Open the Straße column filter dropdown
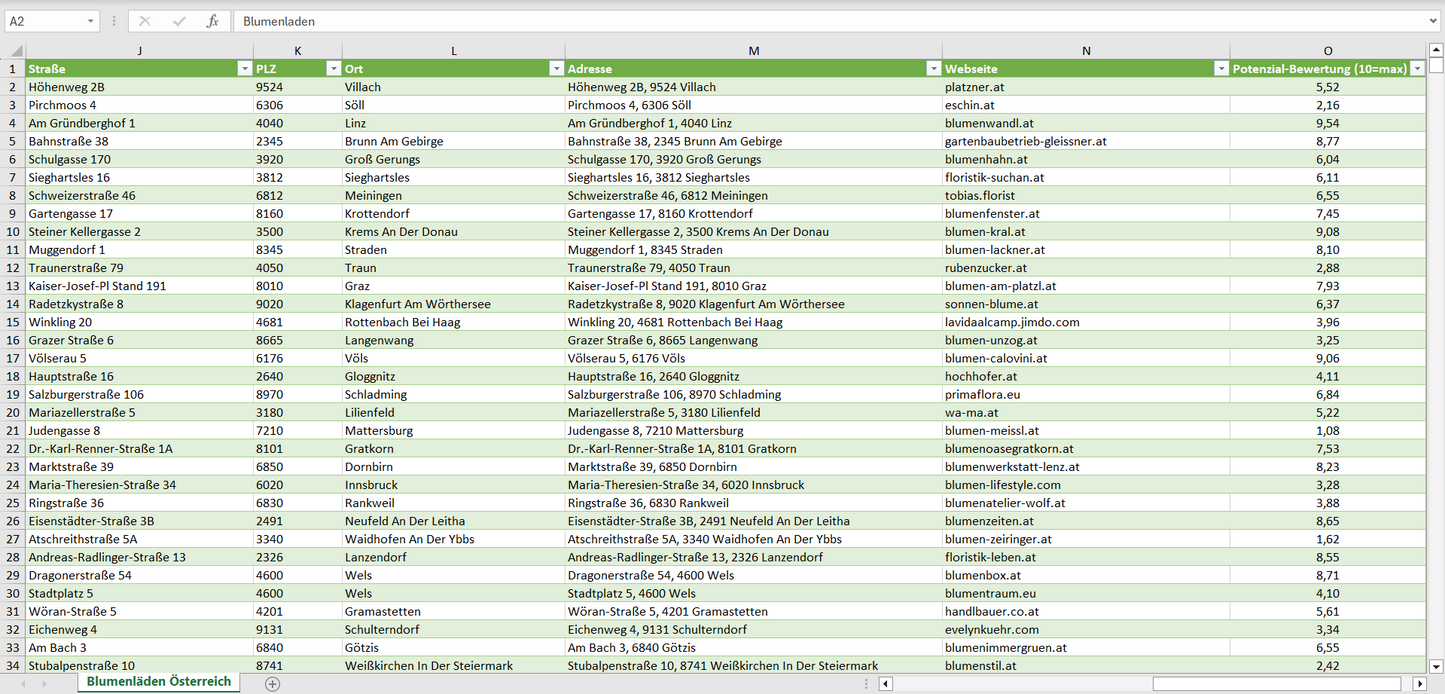 click(244, 69)
